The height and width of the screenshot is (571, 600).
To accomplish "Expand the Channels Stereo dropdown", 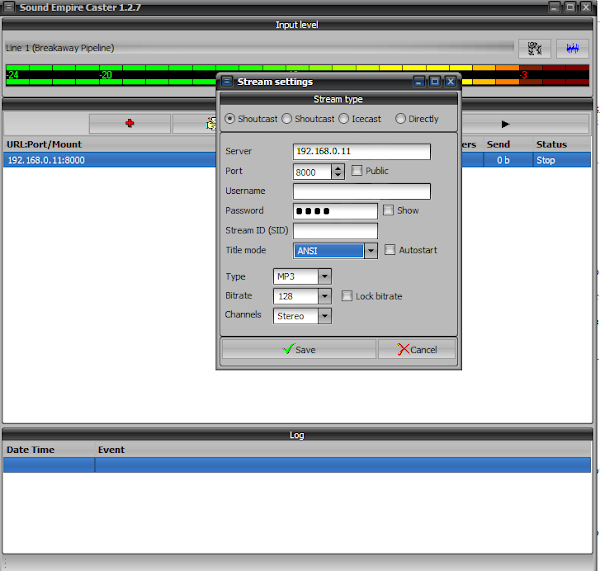I will (324, 316).
